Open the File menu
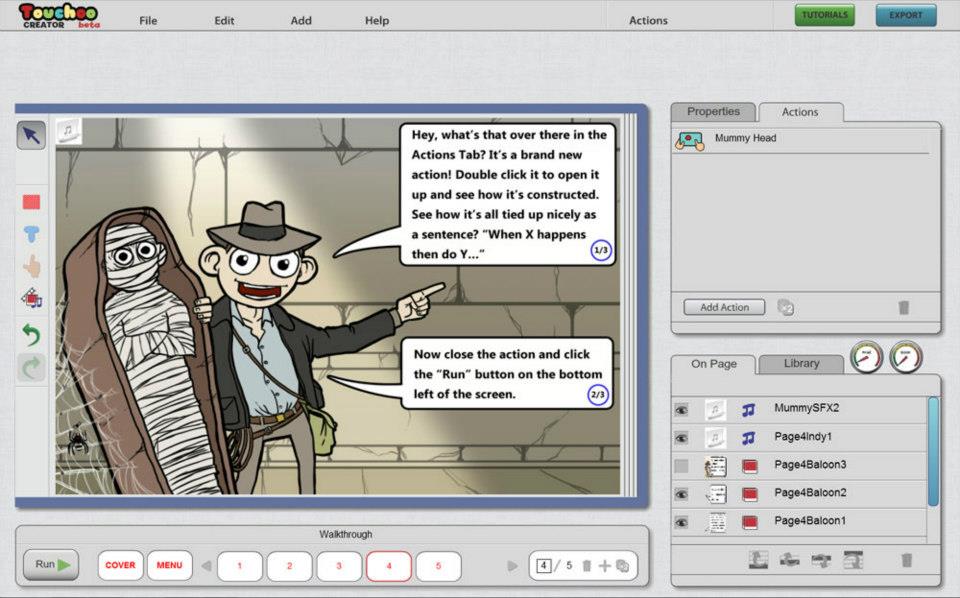Image resolution: width=960 pixels, height=598 pixels. [x=148, y=20]
